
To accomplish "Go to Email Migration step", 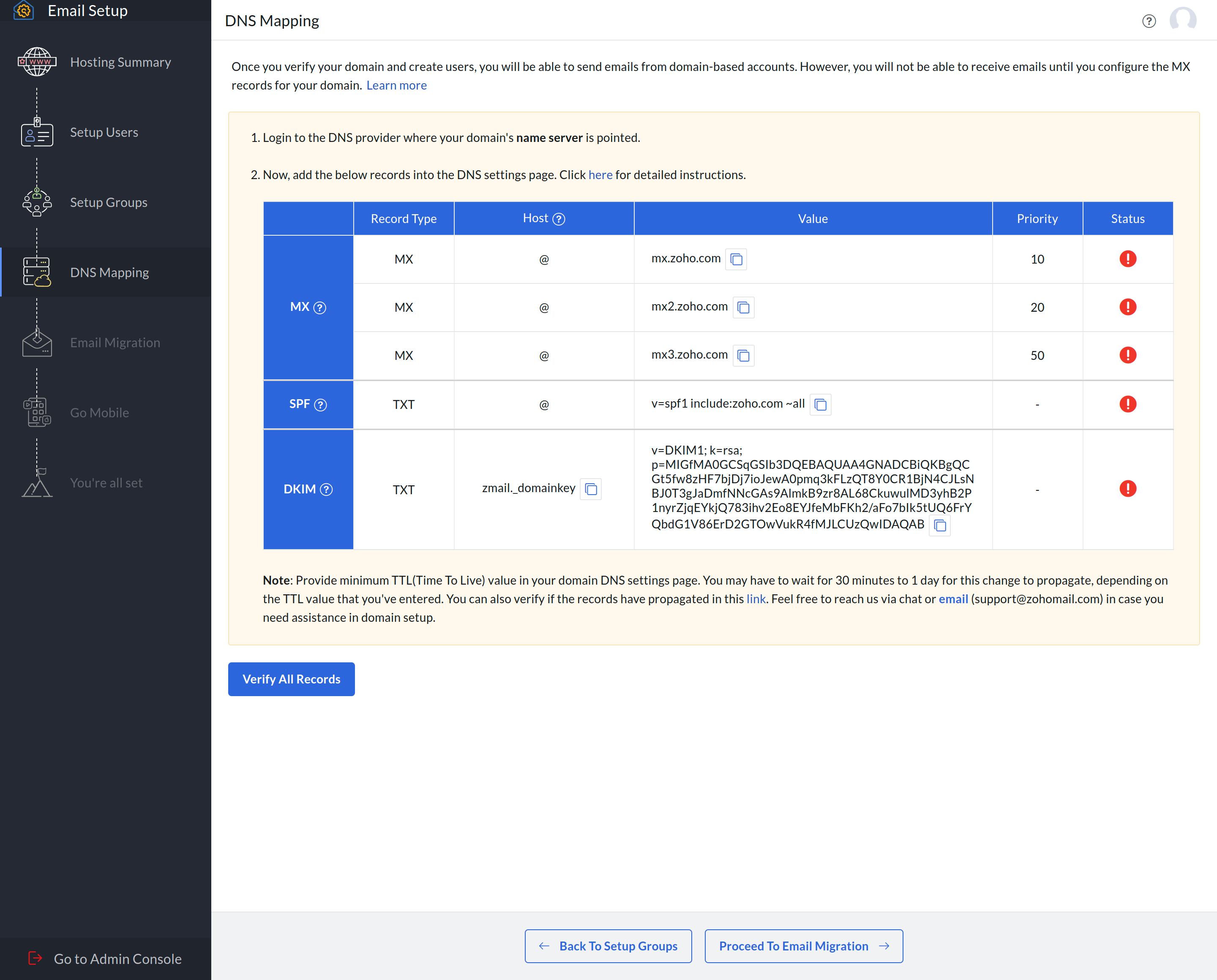I will [106, 343].
